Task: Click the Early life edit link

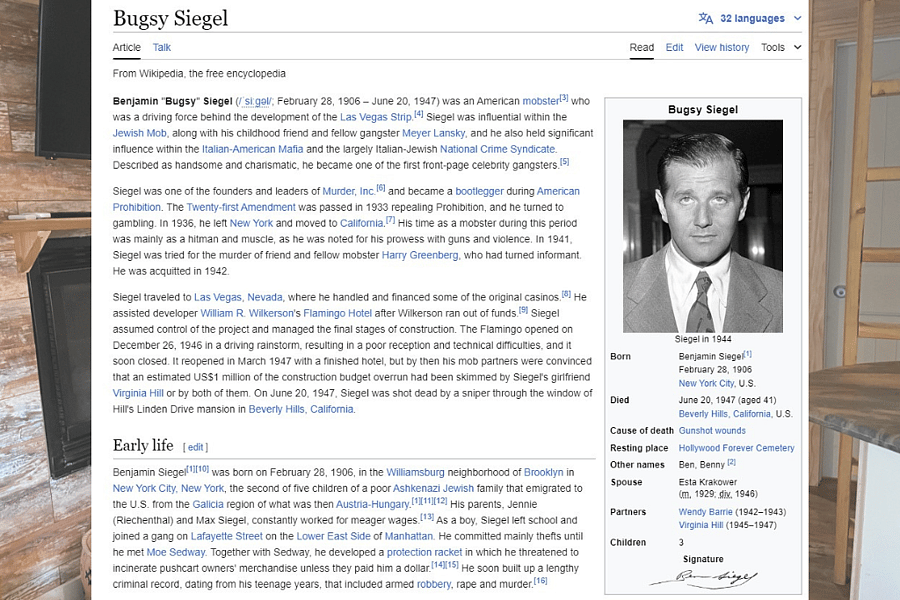Action: [195, 447]
